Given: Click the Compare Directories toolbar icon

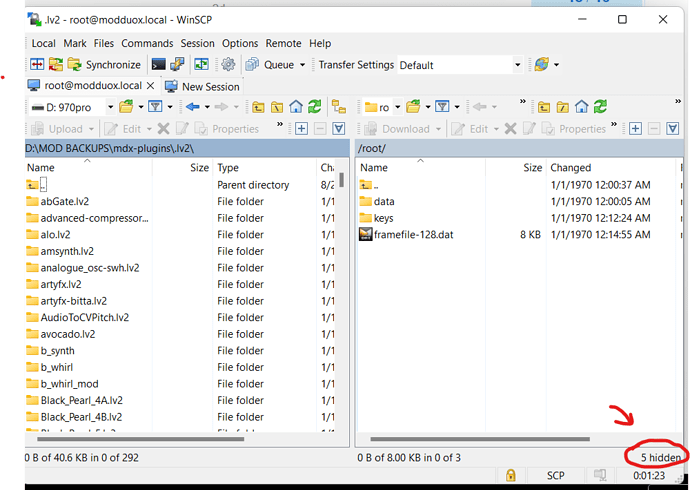Looking at the screenshot, I should 37,65.
